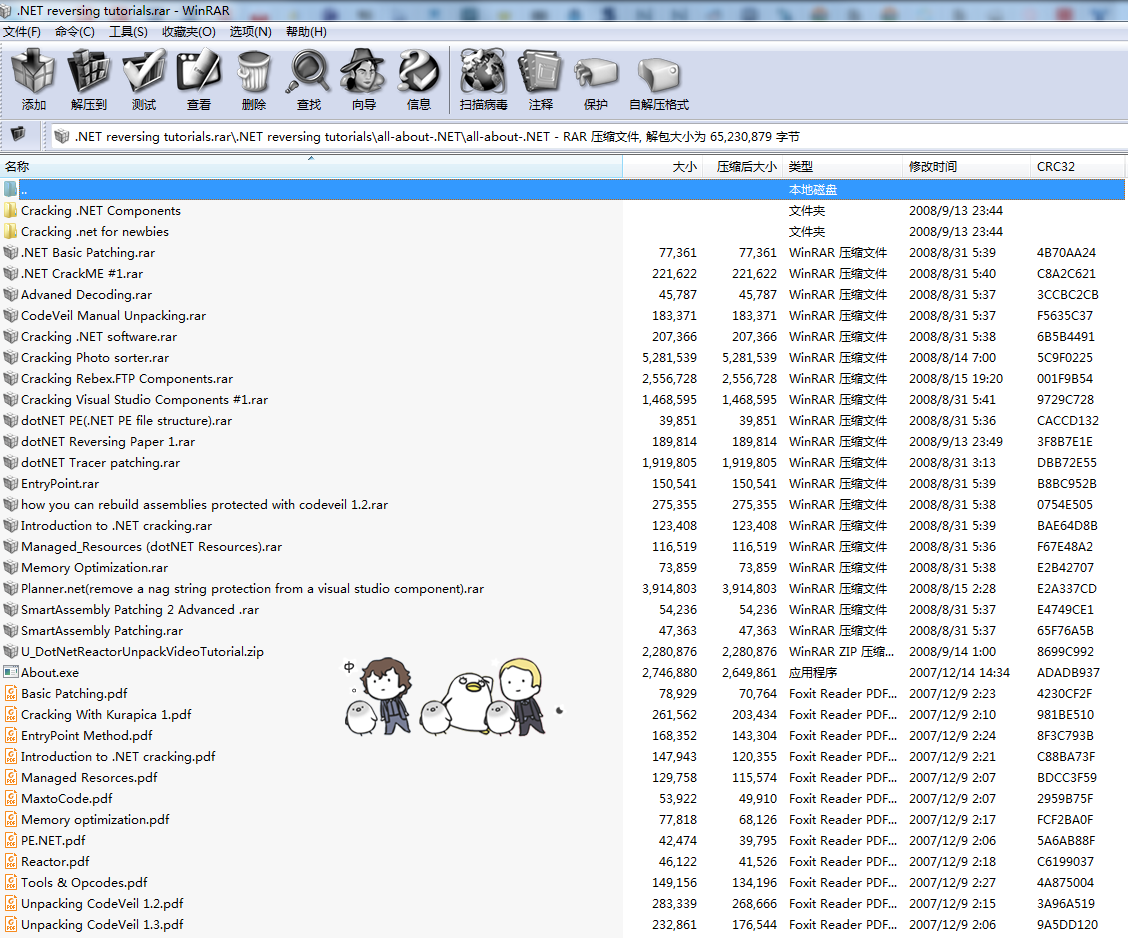
Task: Select Cracking Rebex.FTP Components.rar
Action: [127, 378]
